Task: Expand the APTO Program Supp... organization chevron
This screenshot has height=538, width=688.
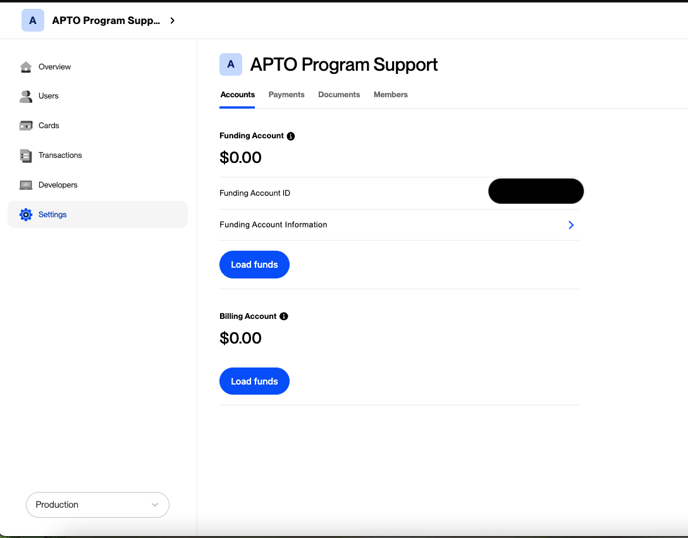Action: pos(172,20)
